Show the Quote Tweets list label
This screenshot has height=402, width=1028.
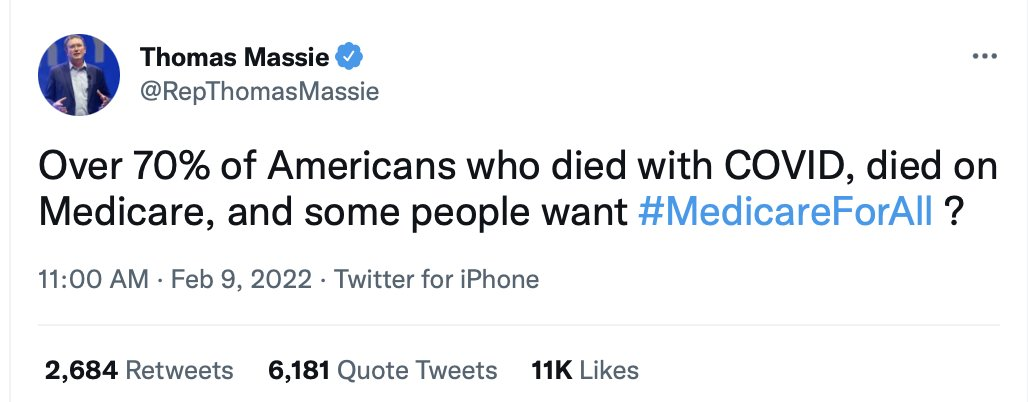tap(417, 371)
